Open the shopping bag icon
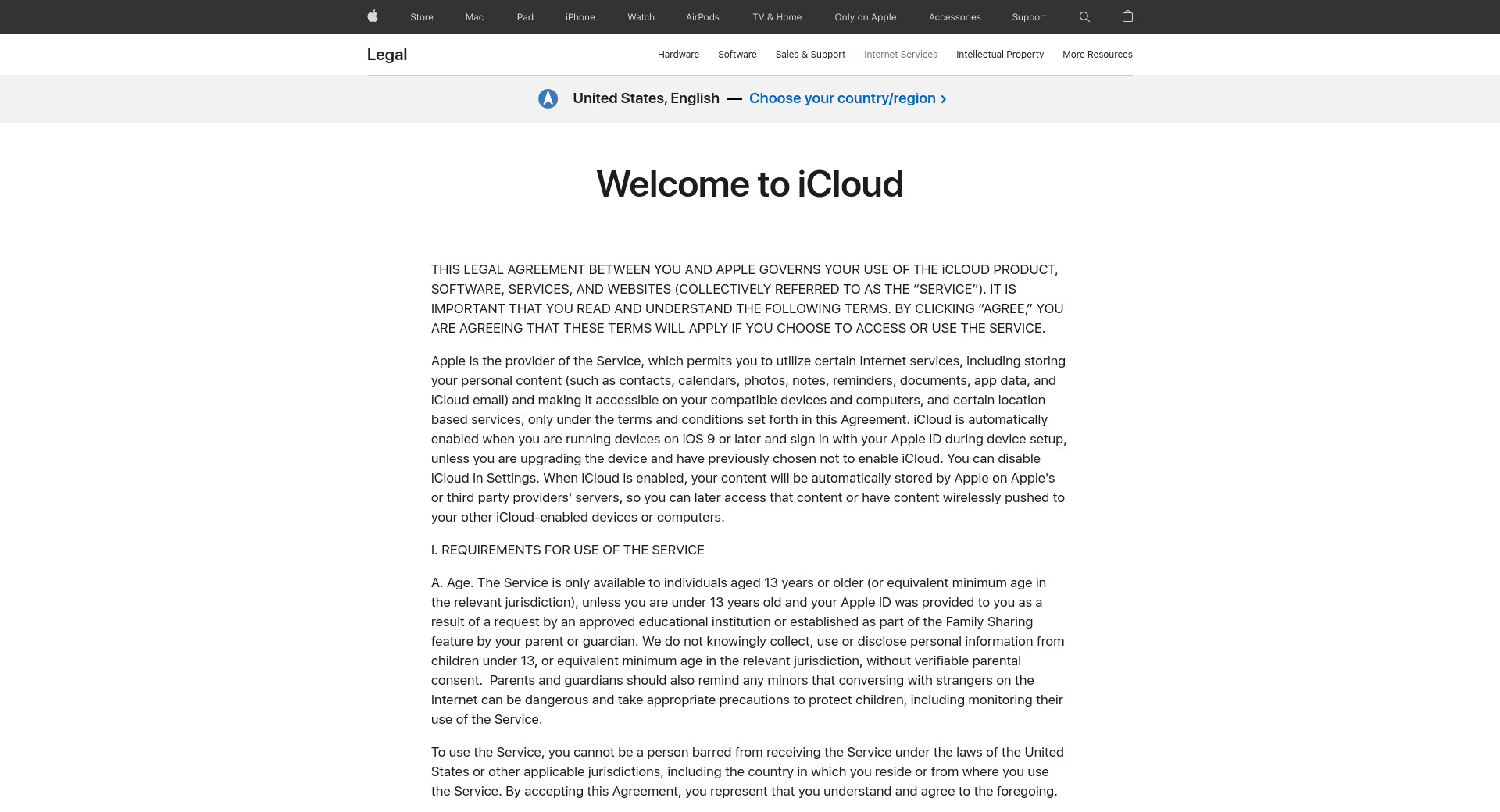The width and height of the screenshot is (1500, 812). pos(1127,16)
